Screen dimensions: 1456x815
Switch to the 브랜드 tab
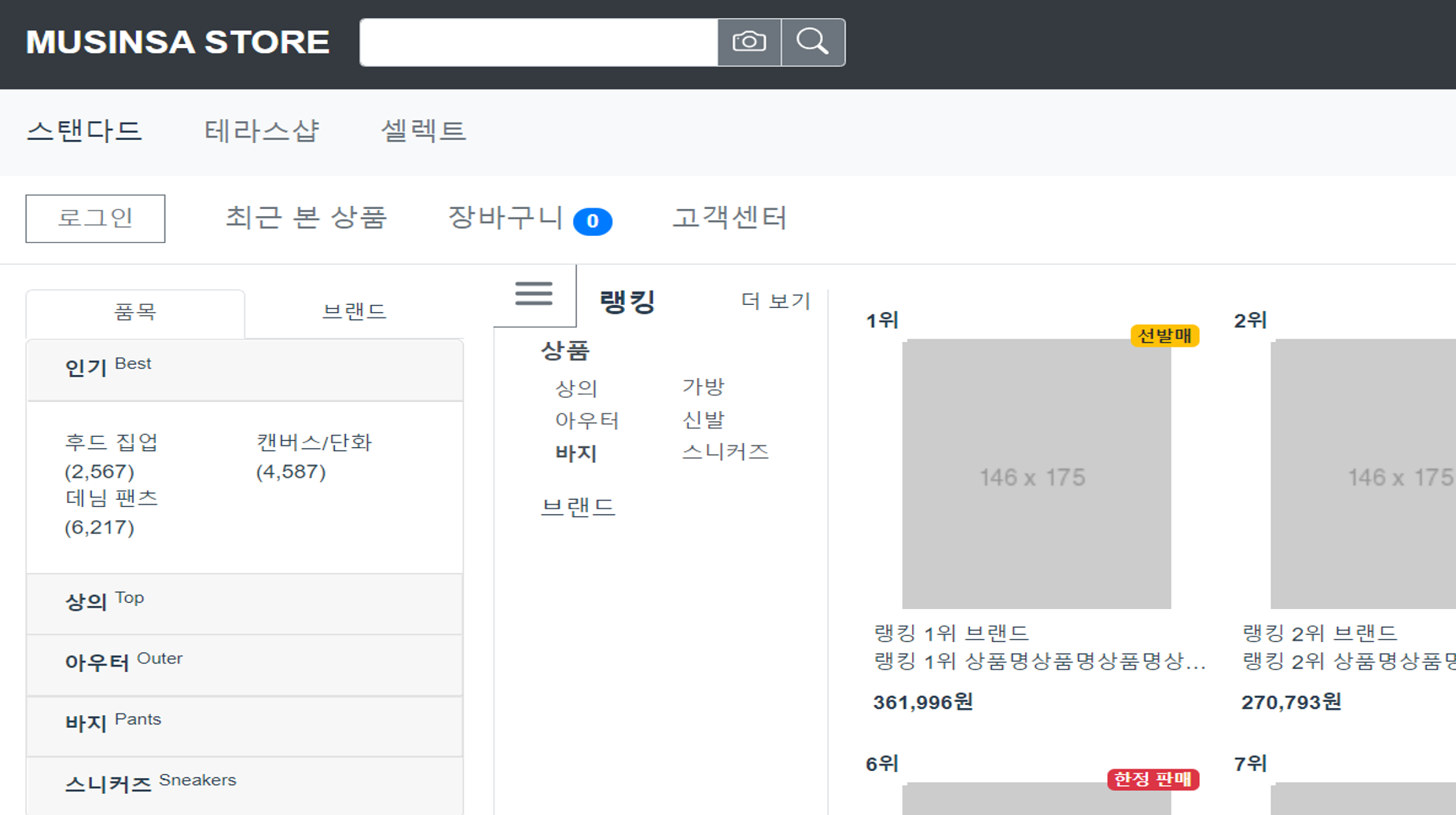tap(355, 313)
